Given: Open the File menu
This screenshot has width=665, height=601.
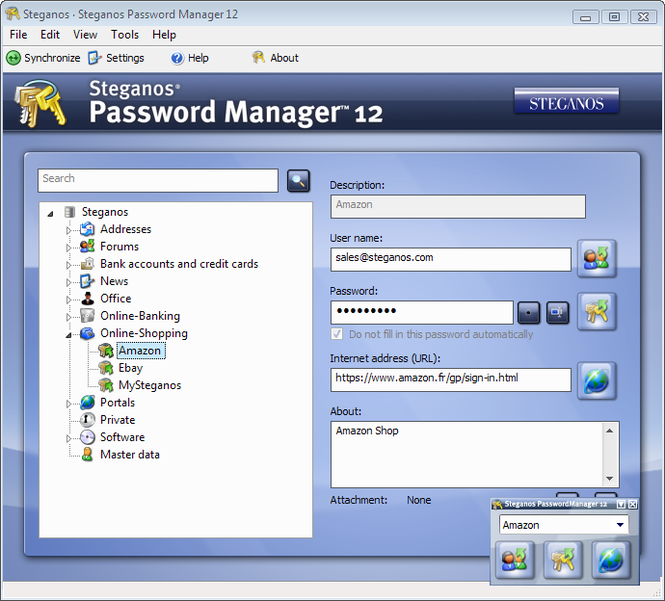Looking at the screenshot, I should pos(18,34).
